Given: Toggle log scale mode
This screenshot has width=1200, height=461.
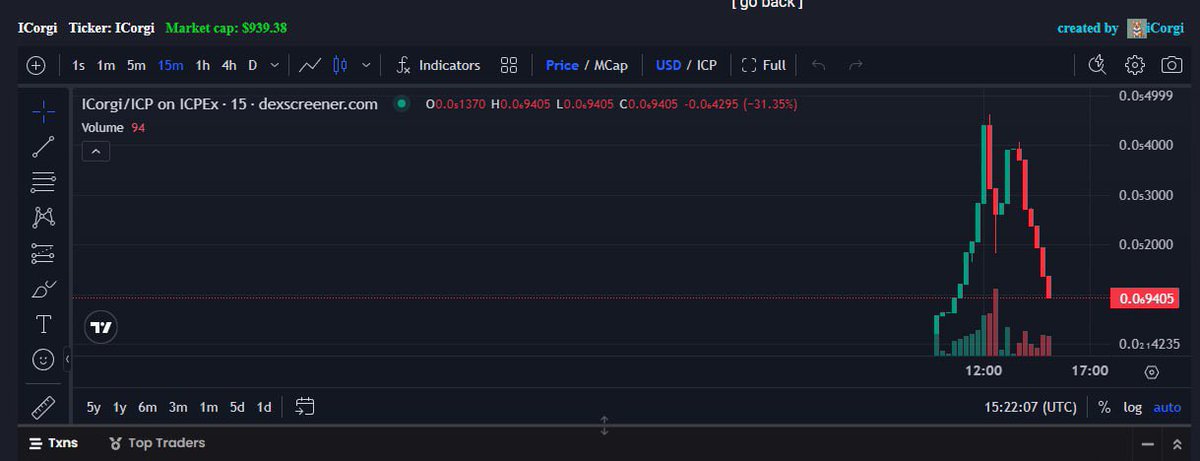Looking at the screenshot, I should [1132, 407].
